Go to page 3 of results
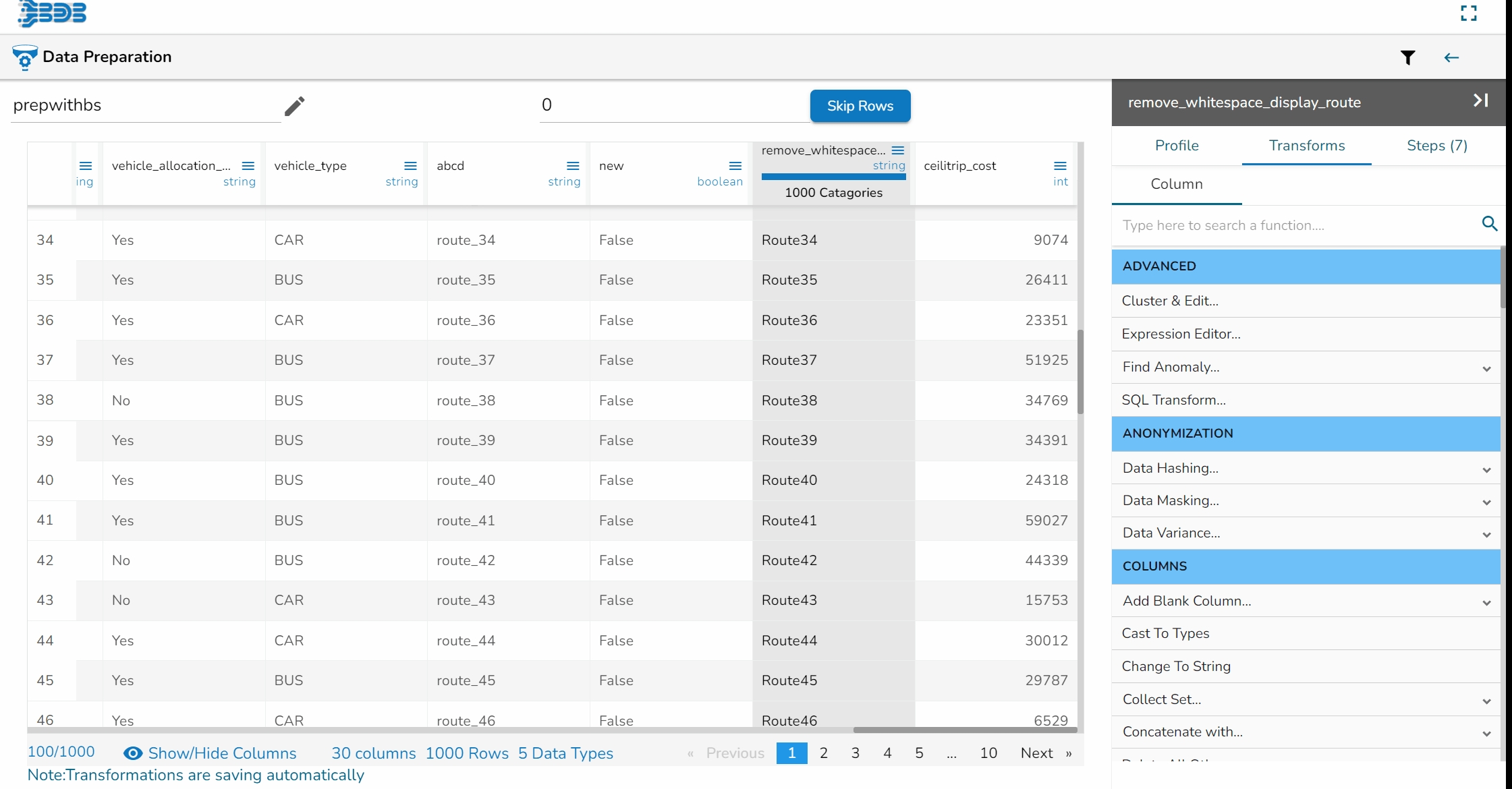The image size is (1512, 789). [855, 753]
